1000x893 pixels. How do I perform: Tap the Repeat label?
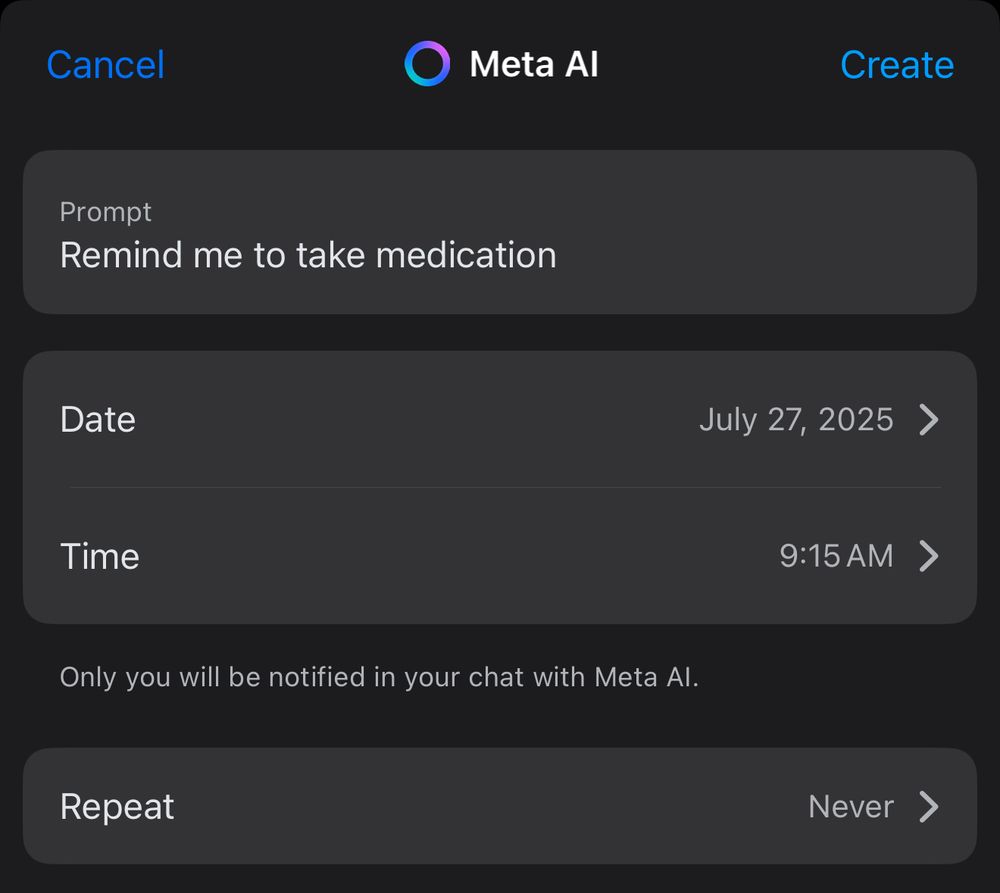[x=117, y=806]
